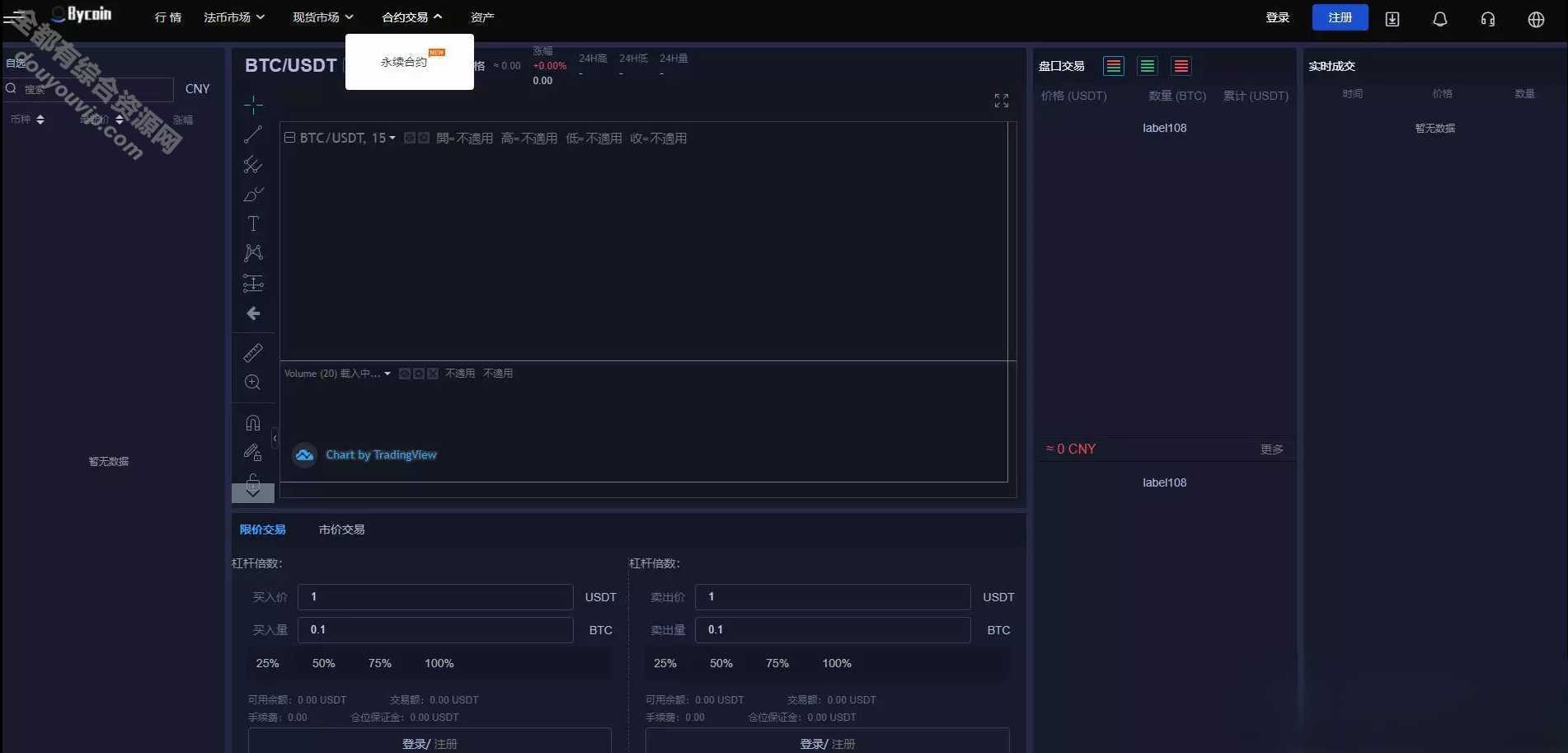Switch to the 市价交易 tab
Viewport: 1568px width, 753px height.
[342, 529]
